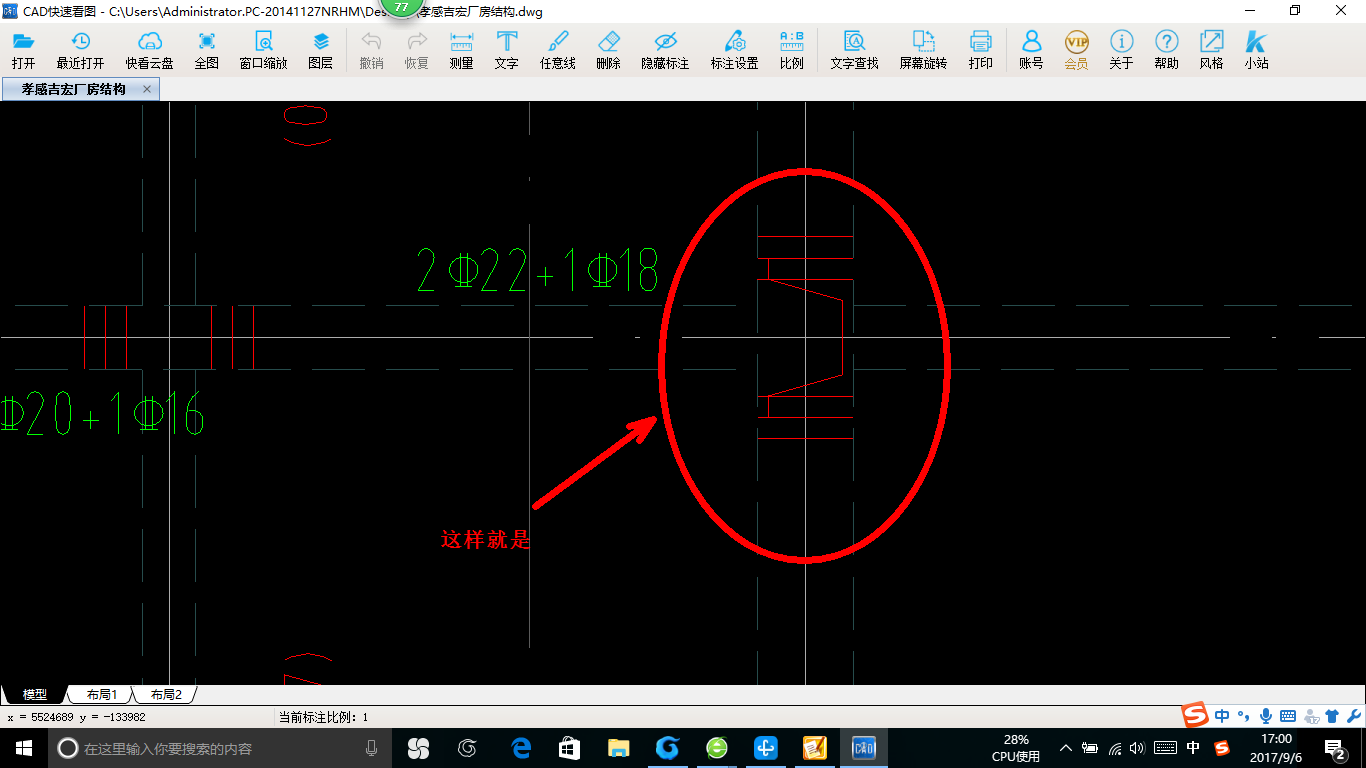Toggle 隐藏标注 hide annotations
The height and width of the screenshot is (768, 1366).
[x=665, y=50]
